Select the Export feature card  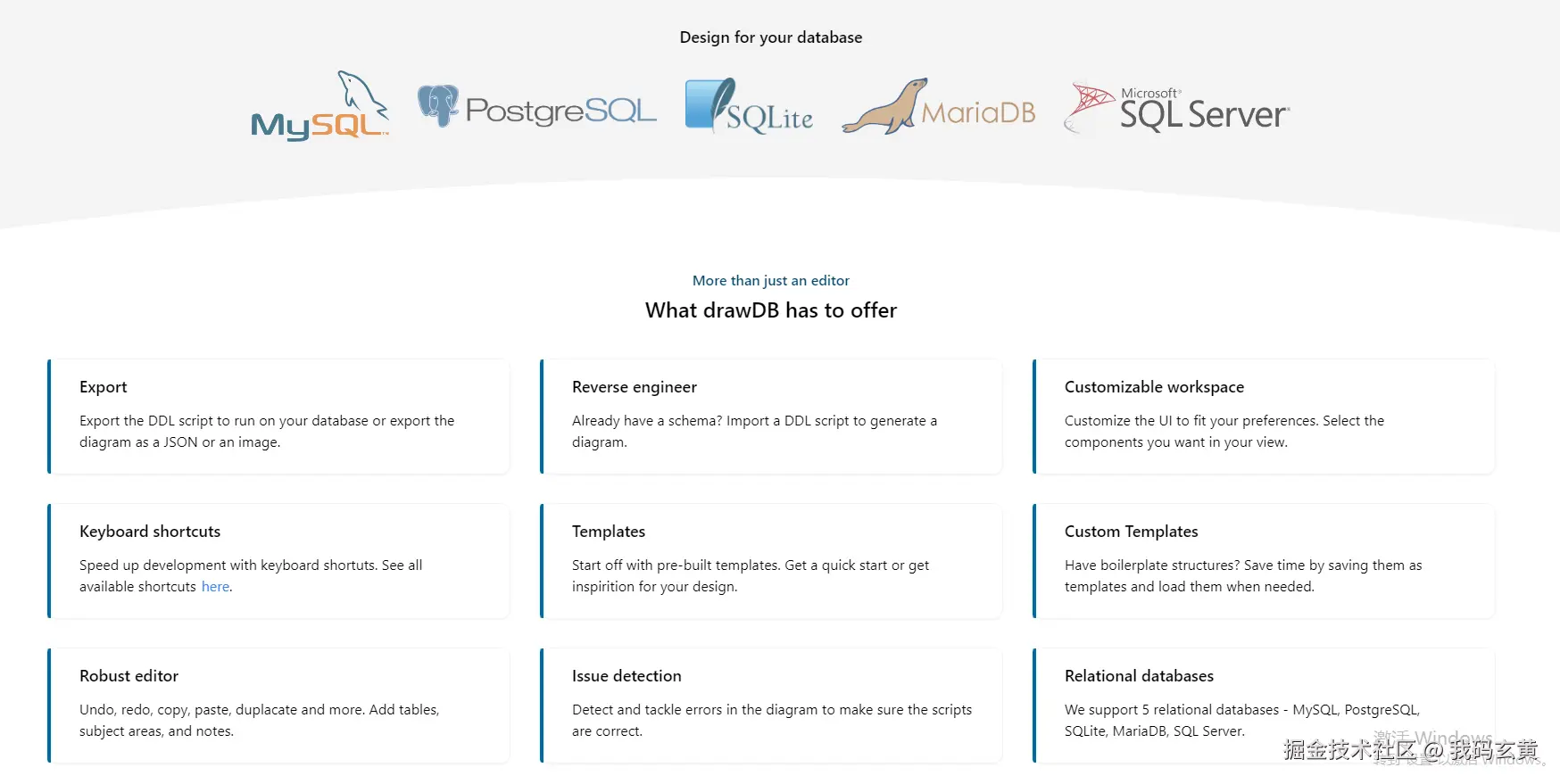click(x=278, y=417)
